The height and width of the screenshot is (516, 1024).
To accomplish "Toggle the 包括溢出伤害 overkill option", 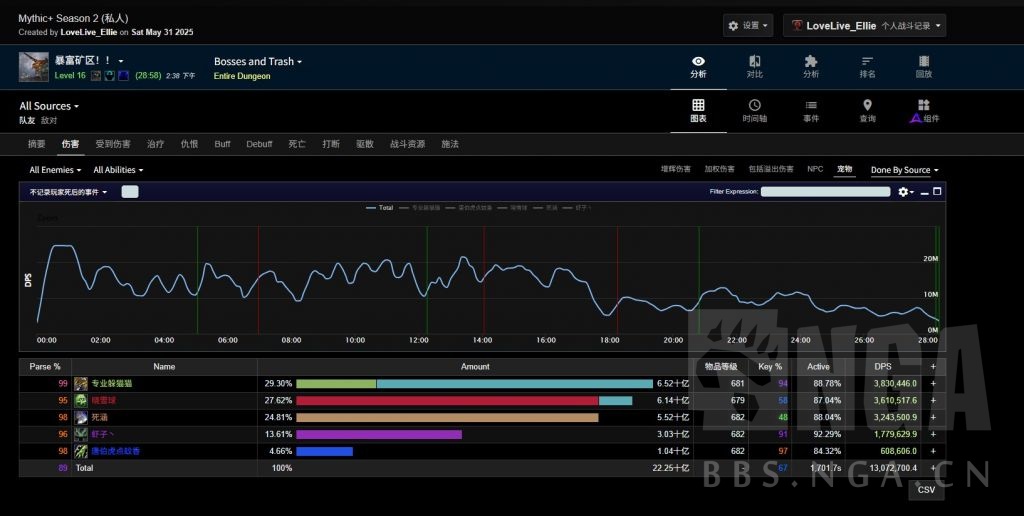I will coord(771,170).
